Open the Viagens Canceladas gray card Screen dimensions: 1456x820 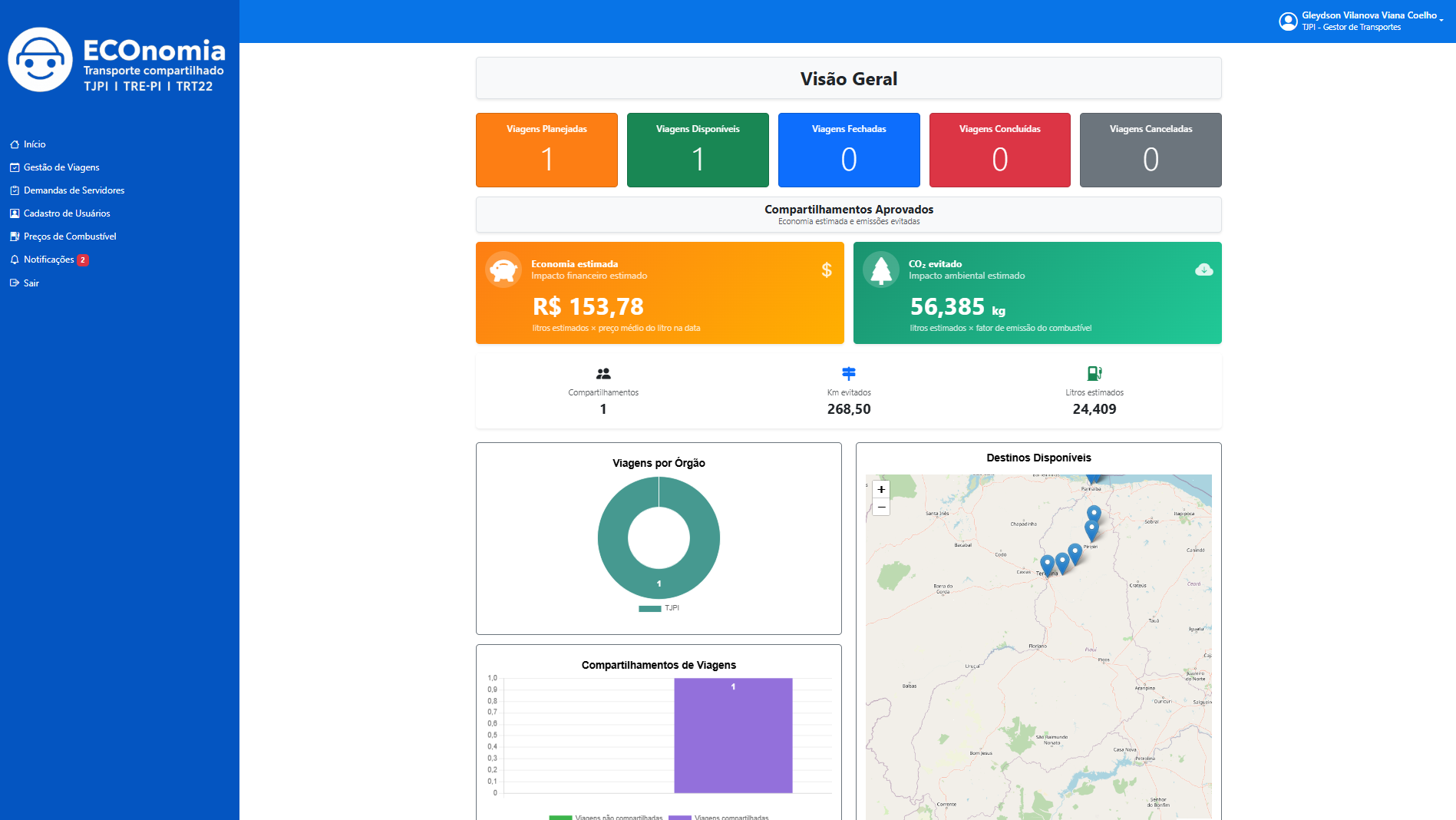(1151, 150)
